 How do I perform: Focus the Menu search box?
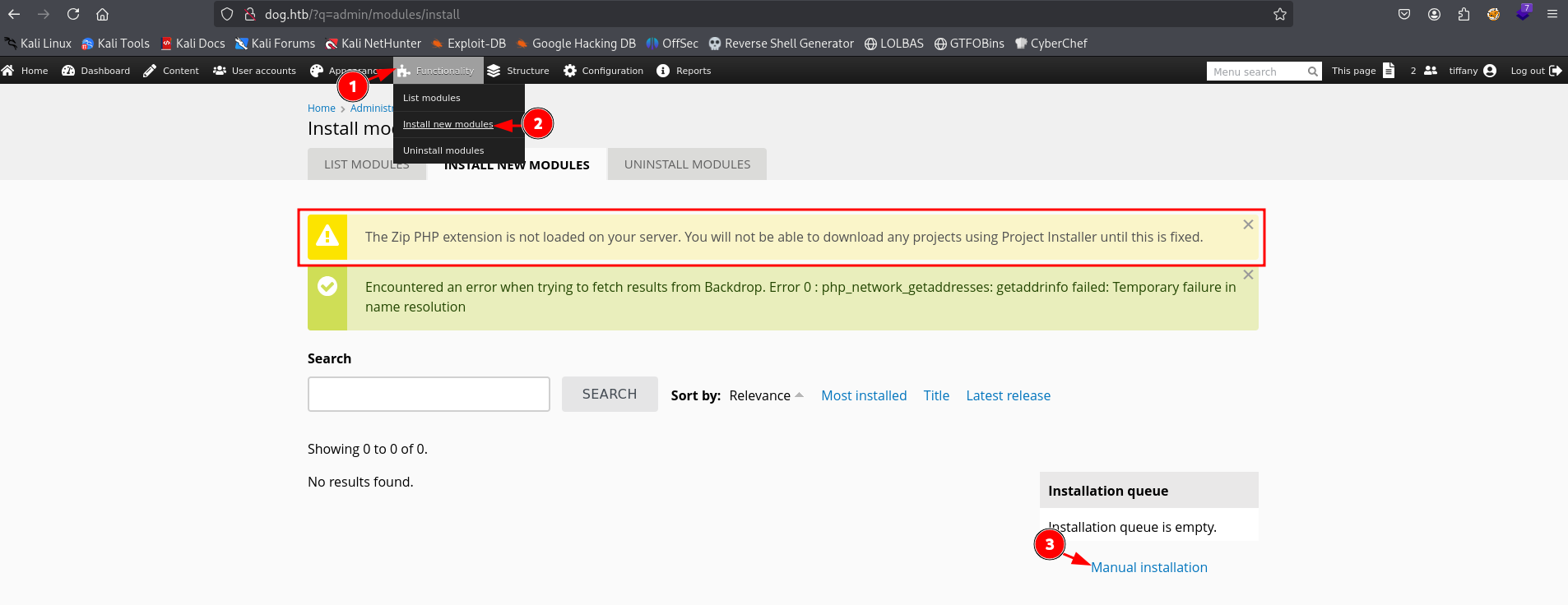click(x=1257, y=72)
